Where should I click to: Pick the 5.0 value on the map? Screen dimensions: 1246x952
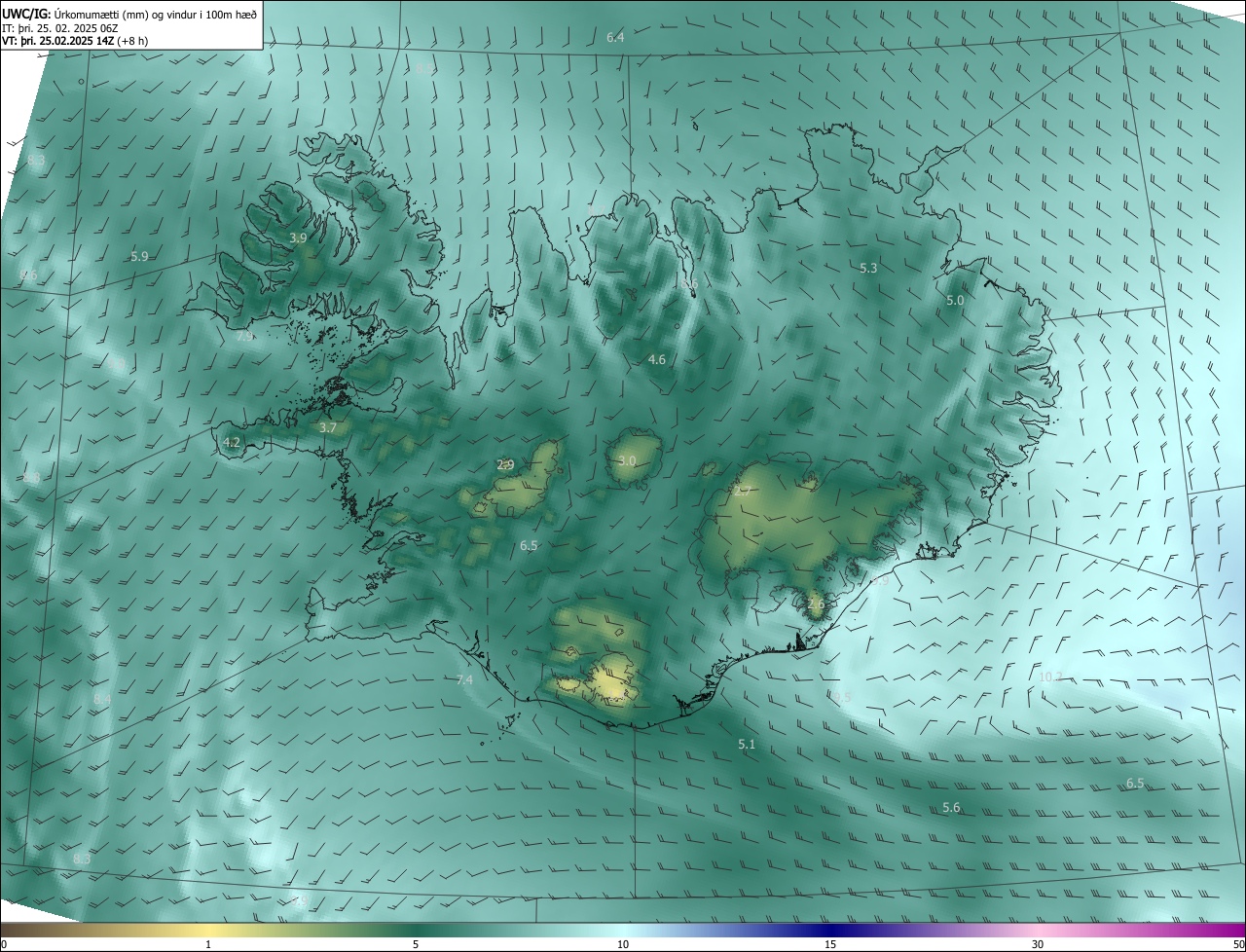955,301
